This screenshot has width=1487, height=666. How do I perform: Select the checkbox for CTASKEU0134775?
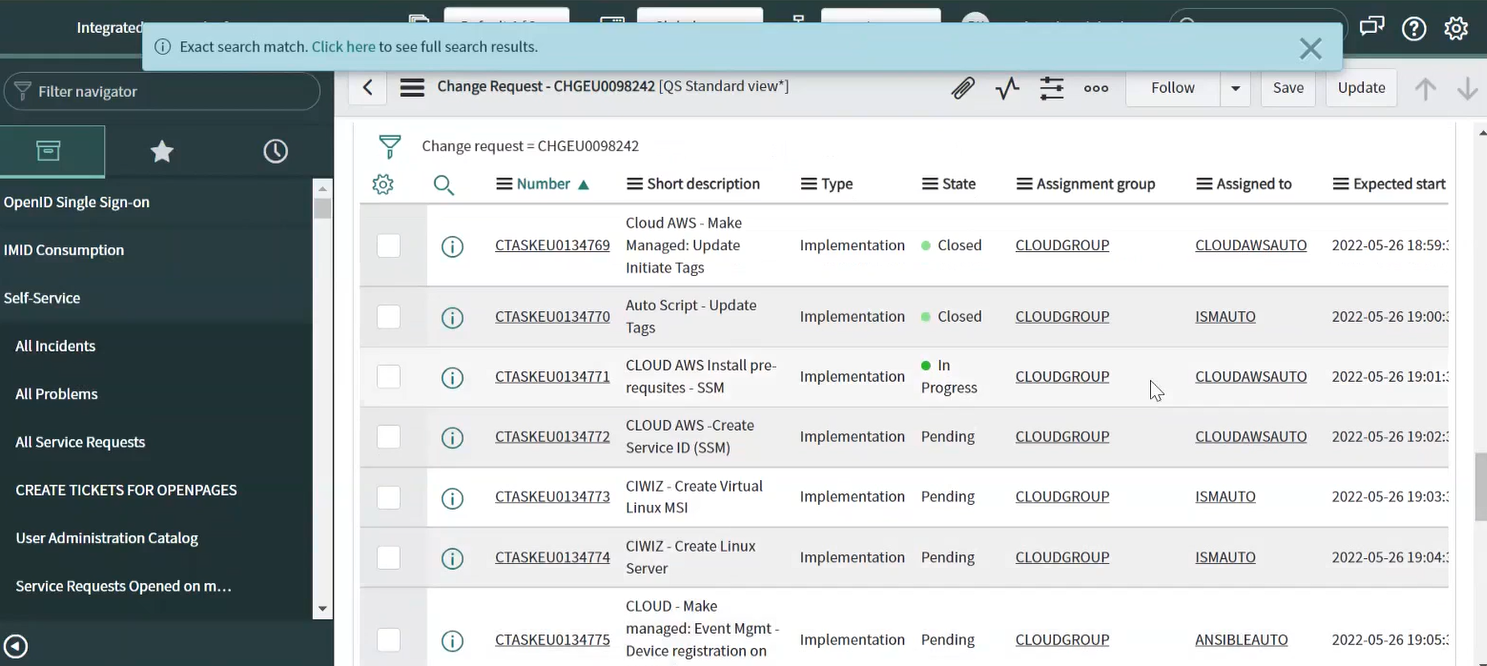pyautogui.click(x=388, y=640)
